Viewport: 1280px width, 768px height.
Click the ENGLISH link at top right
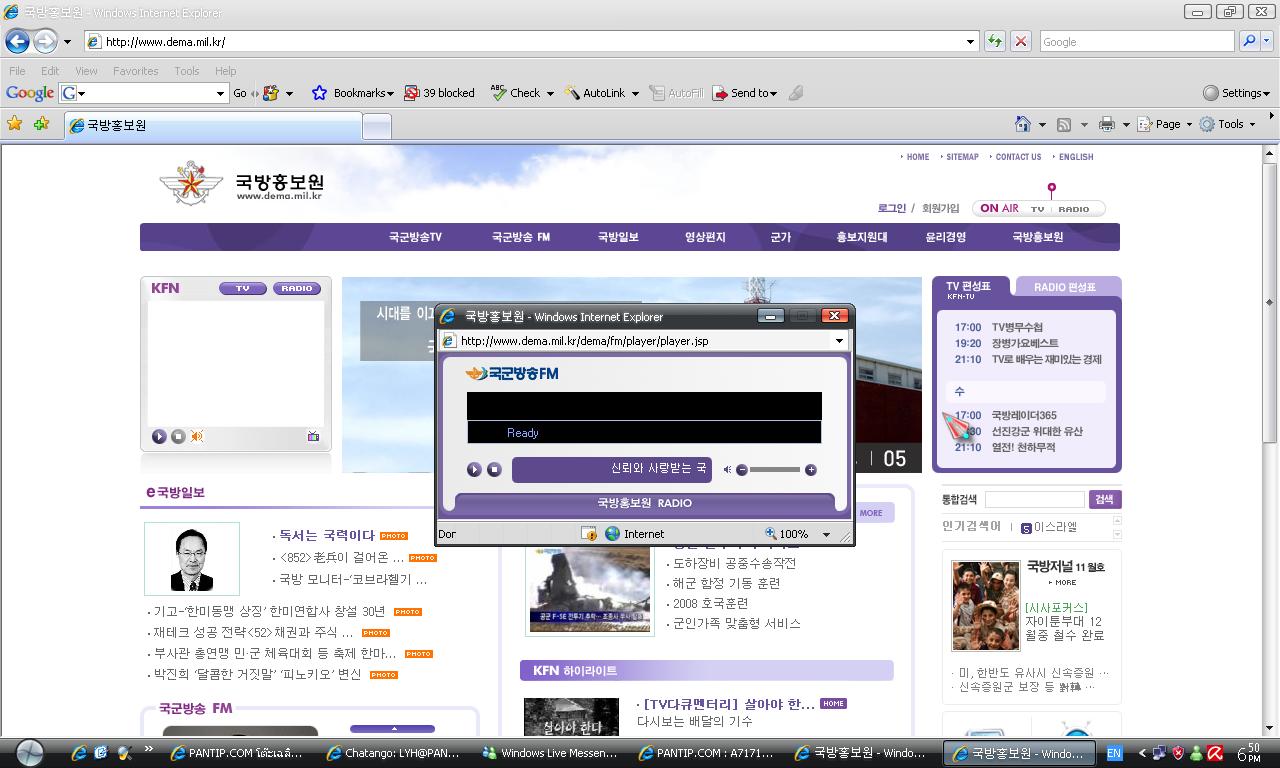pos(1075,157)
